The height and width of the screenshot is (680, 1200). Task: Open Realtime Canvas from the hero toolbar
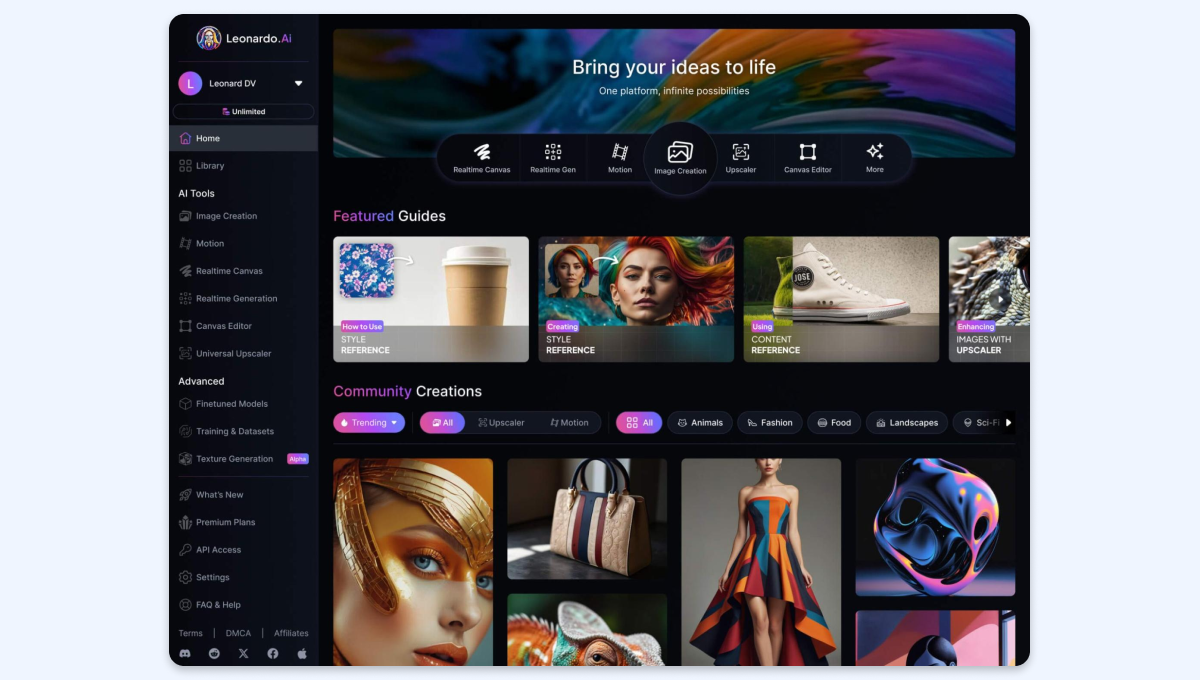[x=482, y=153]
